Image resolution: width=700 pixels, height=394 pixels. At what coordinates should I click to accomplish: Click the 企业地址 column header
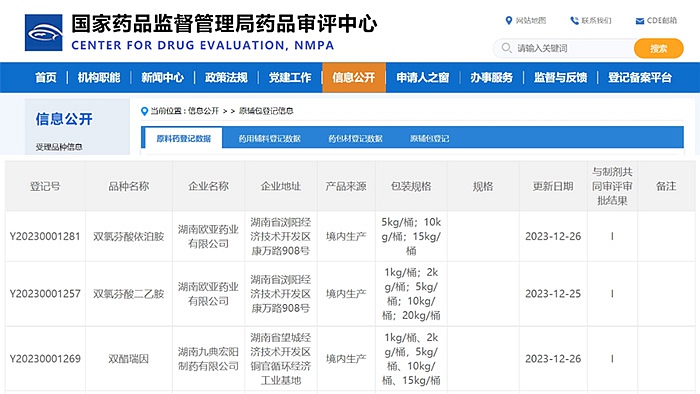[x=281, y=186]
